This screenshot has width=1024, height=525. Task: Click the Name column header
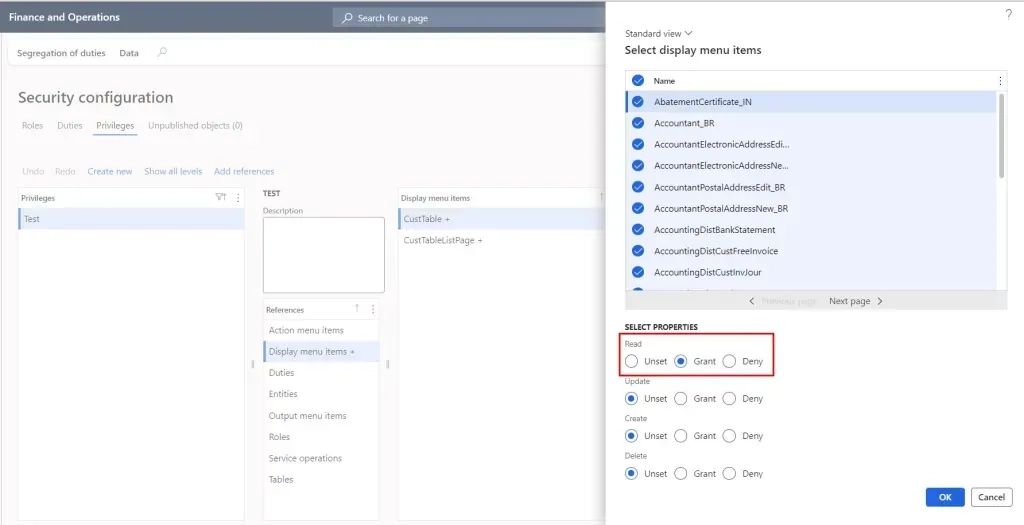point(664,81)
